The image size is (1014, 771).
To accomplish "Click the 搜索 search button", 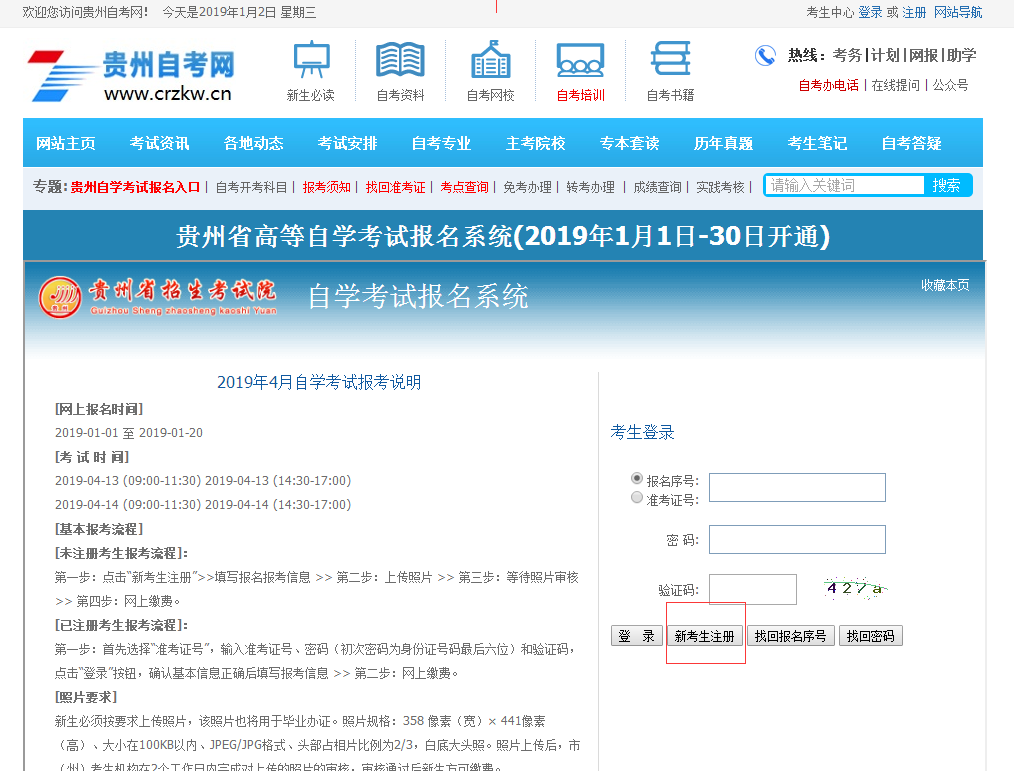I will (946, 185).
